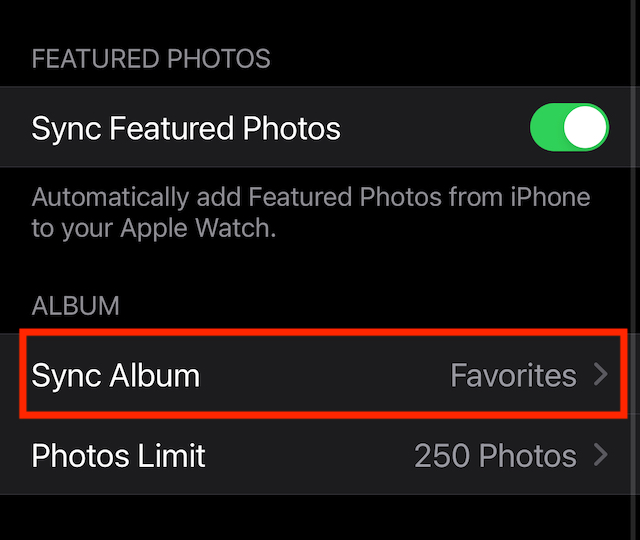Change the Favorites album selection

513,375
